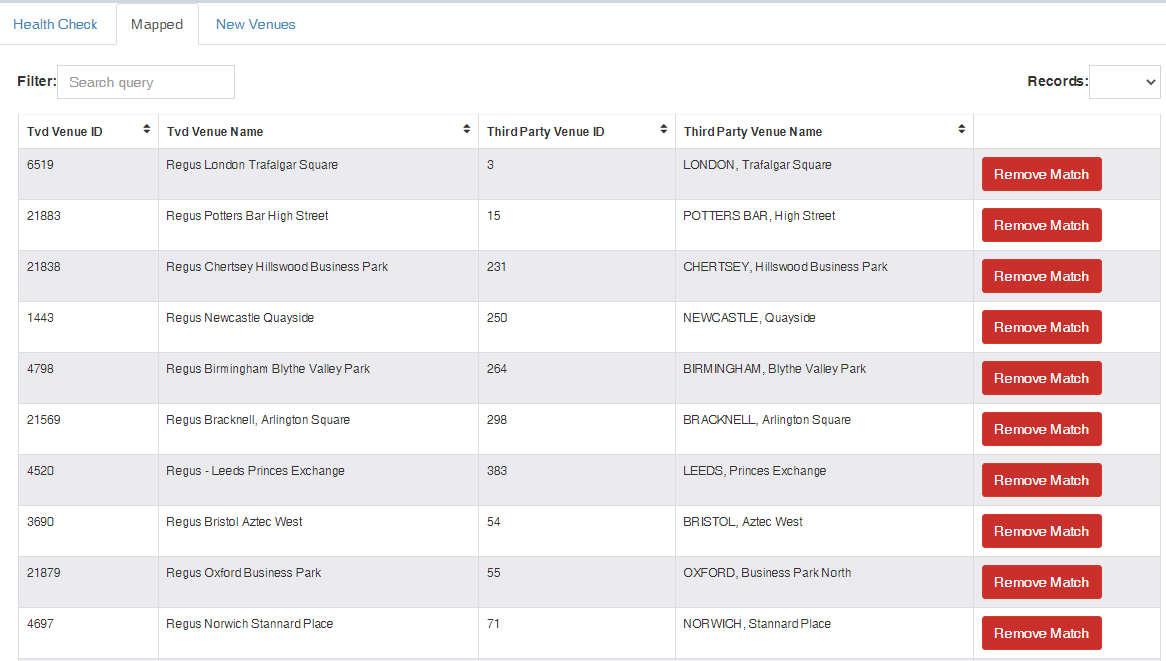This screenshot has height=661, width=1166.
Task: Click the Third Party Venue Name header text
Action: tap(753, 132)
